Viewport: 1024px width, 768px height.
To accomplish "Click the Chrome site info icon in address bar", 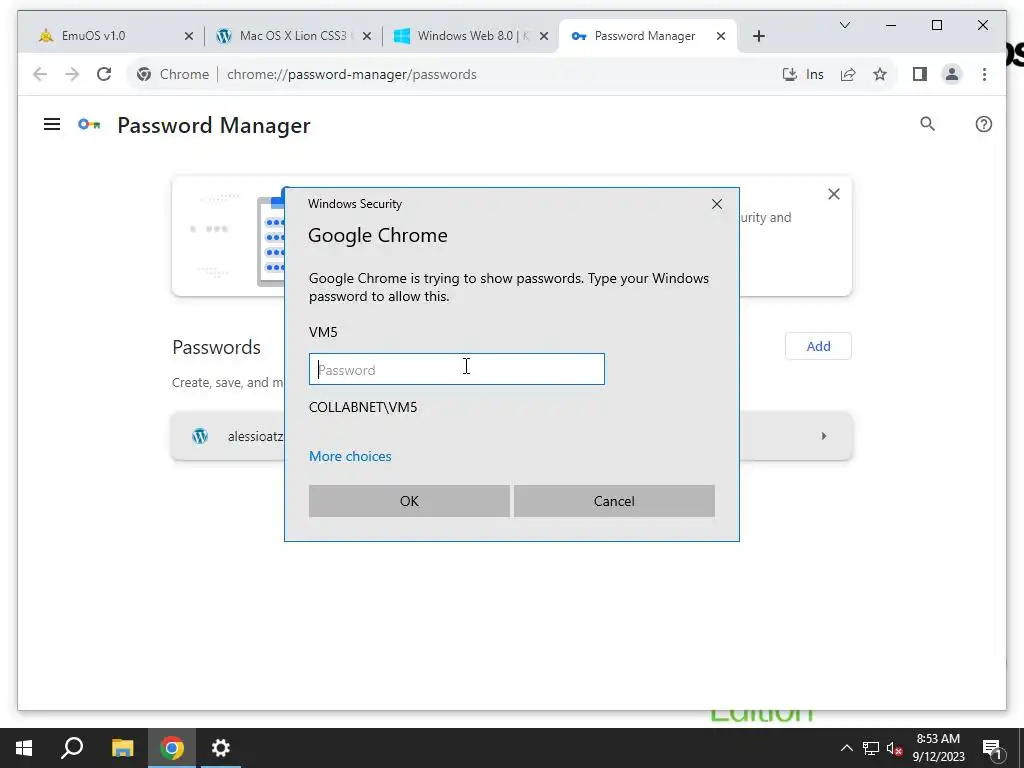I will [x=144, y=74].
